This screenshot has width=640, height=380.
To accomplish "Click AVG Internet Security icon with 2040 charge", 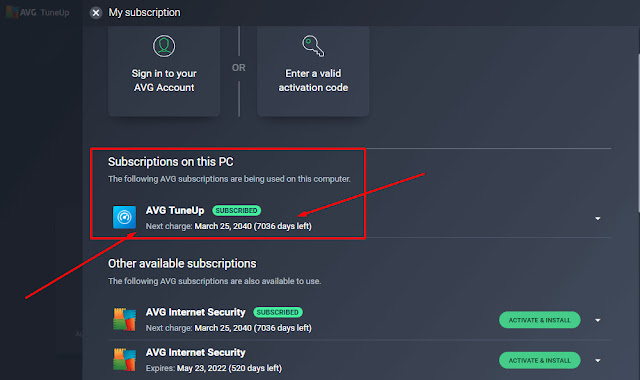I will 124,319.
